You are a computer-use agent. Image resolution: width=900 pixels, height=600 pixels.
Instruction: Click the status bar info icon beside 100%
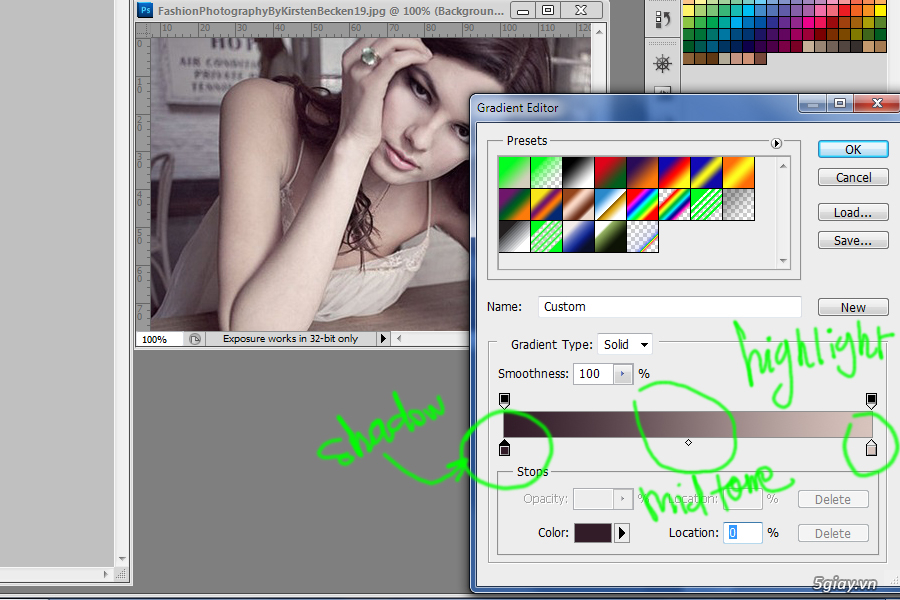195,339
